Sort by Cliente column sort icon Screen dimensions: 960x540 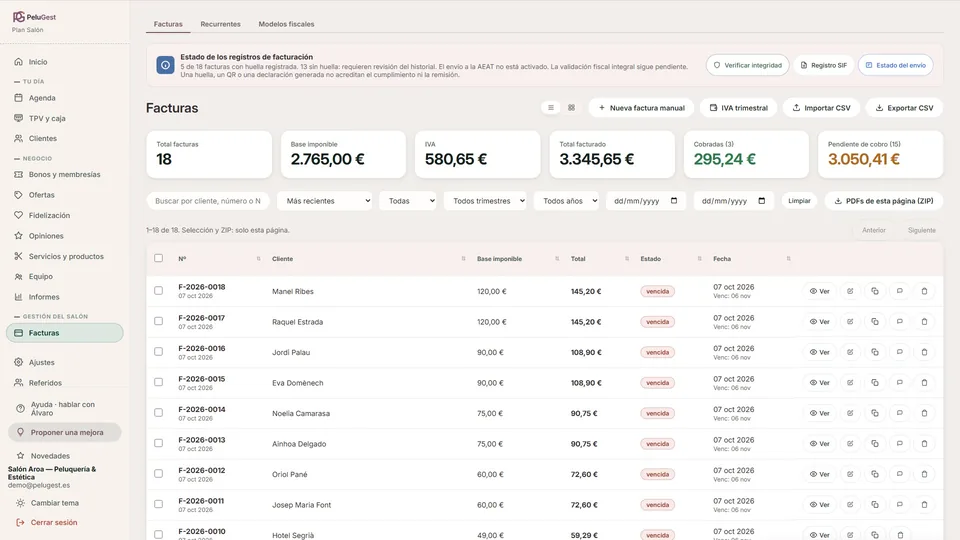click(x=463, y=259)
